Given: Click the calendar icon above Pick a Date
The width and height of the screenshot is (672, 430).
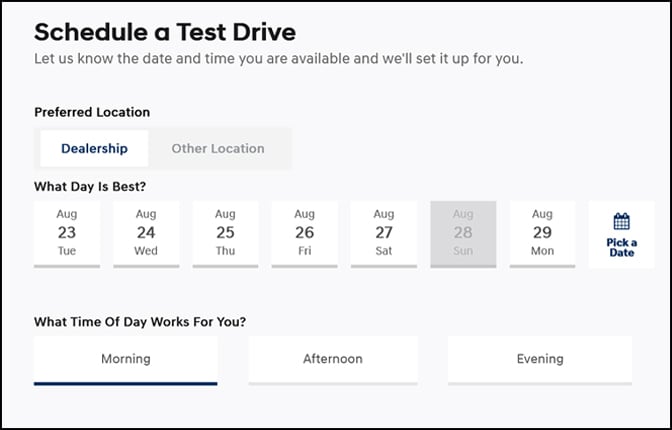Looking at the screenshot, I should [621, 222].
